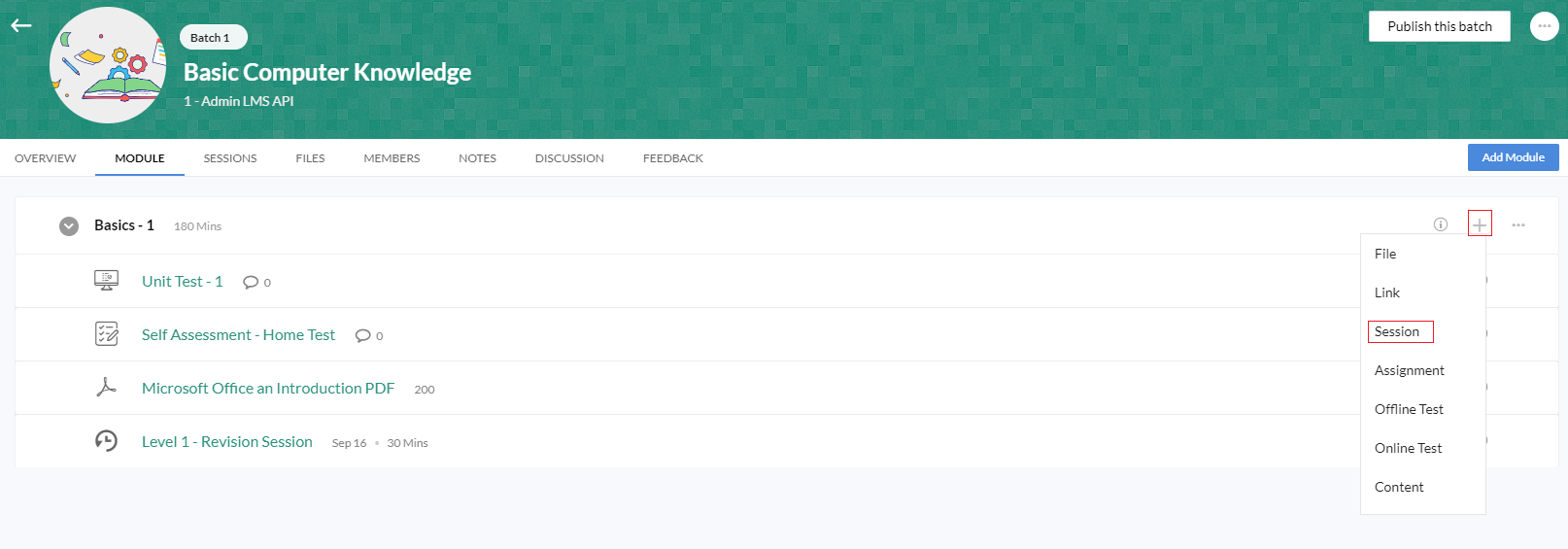Click the Add Module button

point(1513,157)
